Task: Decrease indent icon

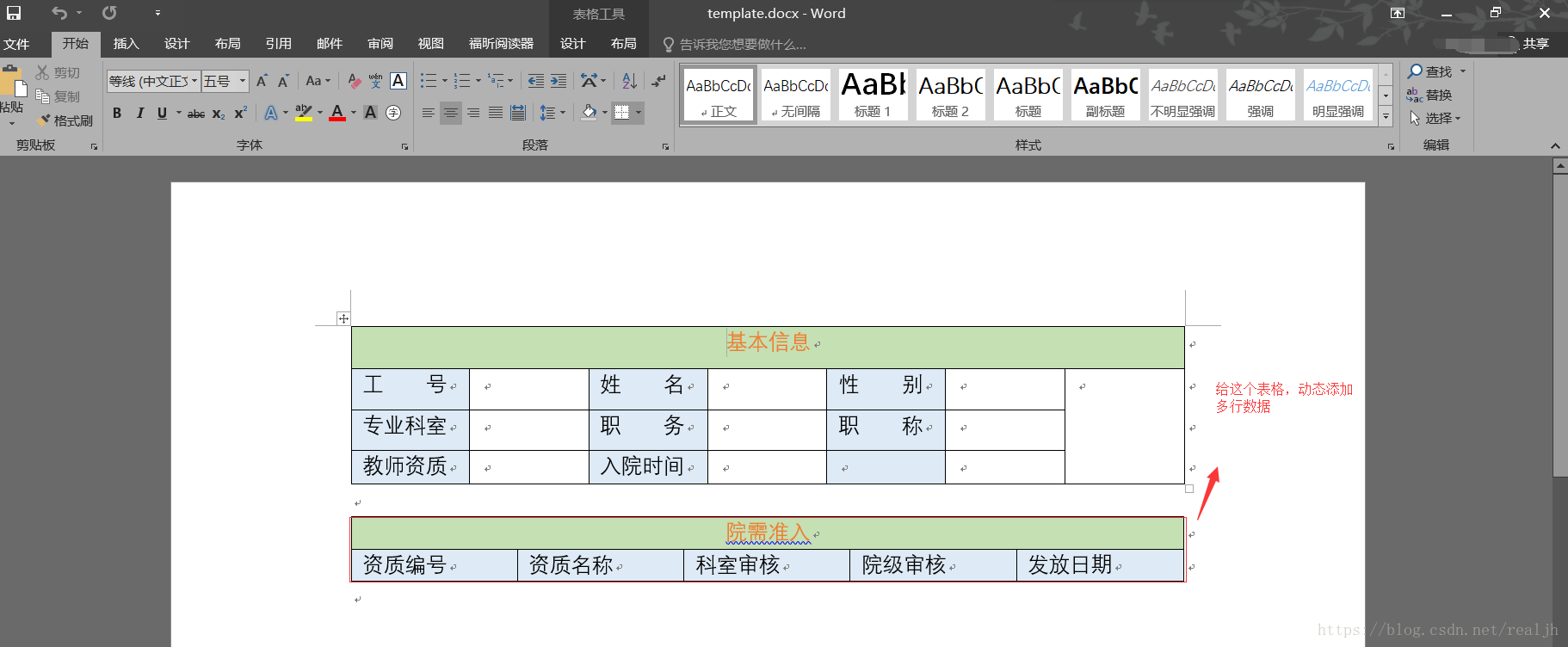Action: click(536, 81)
